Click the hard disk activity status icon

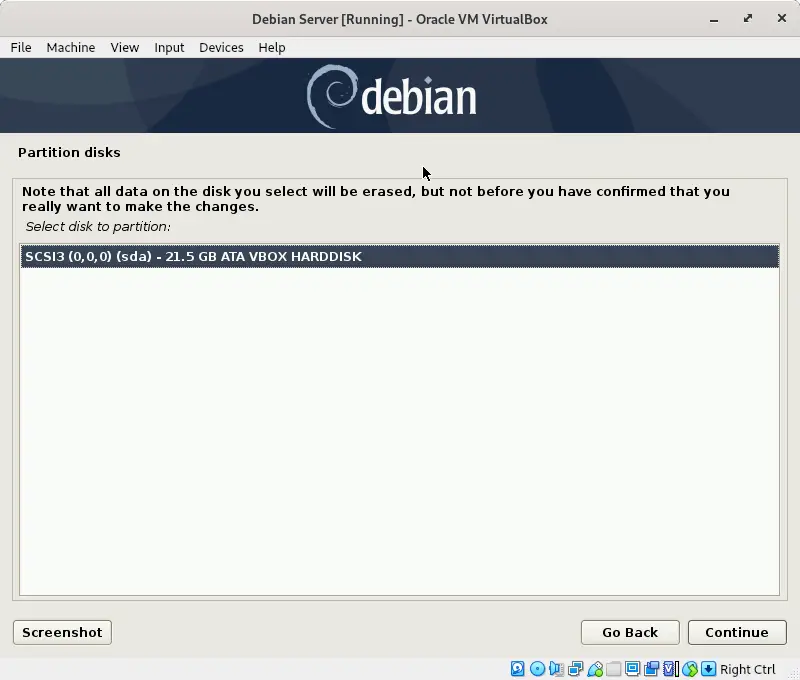coord(517,669)
